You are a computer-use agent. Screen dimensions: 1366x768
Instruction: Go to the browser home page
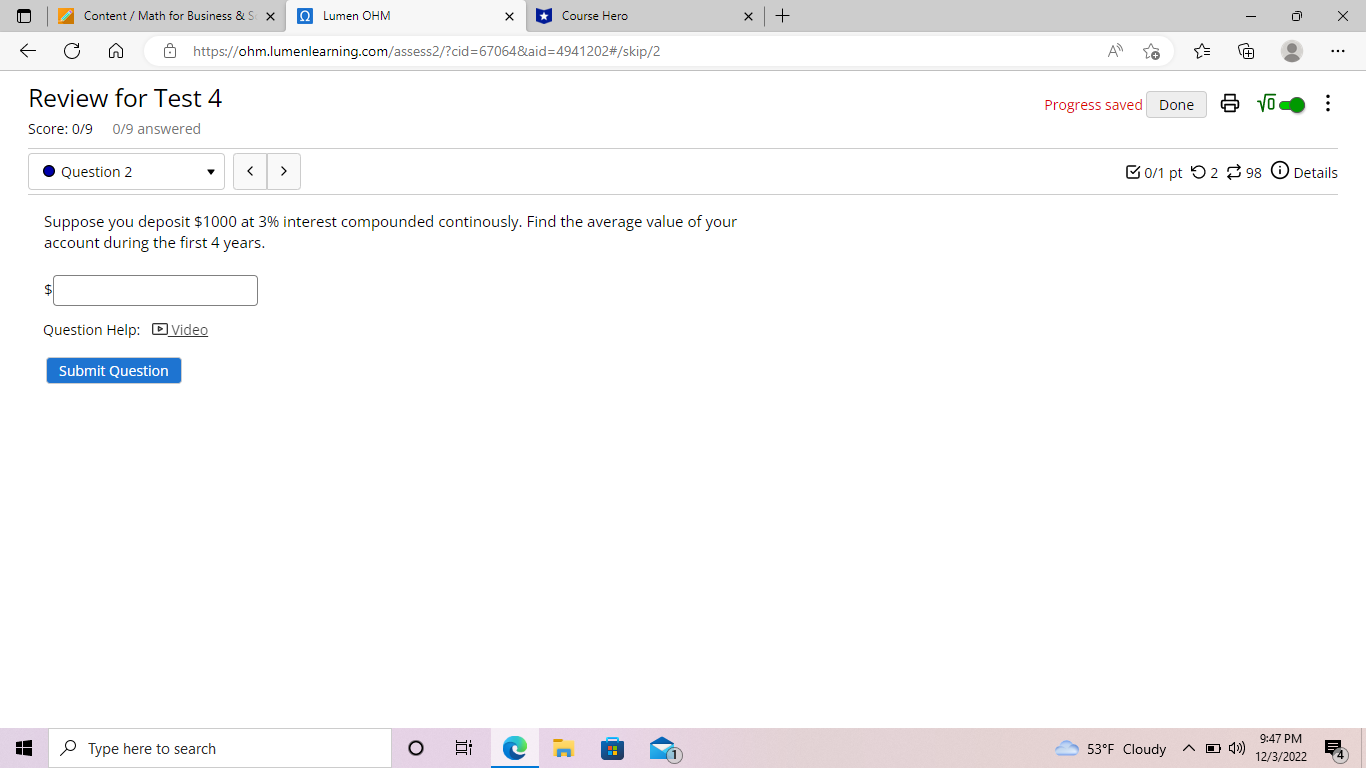[x=116, y=51]
